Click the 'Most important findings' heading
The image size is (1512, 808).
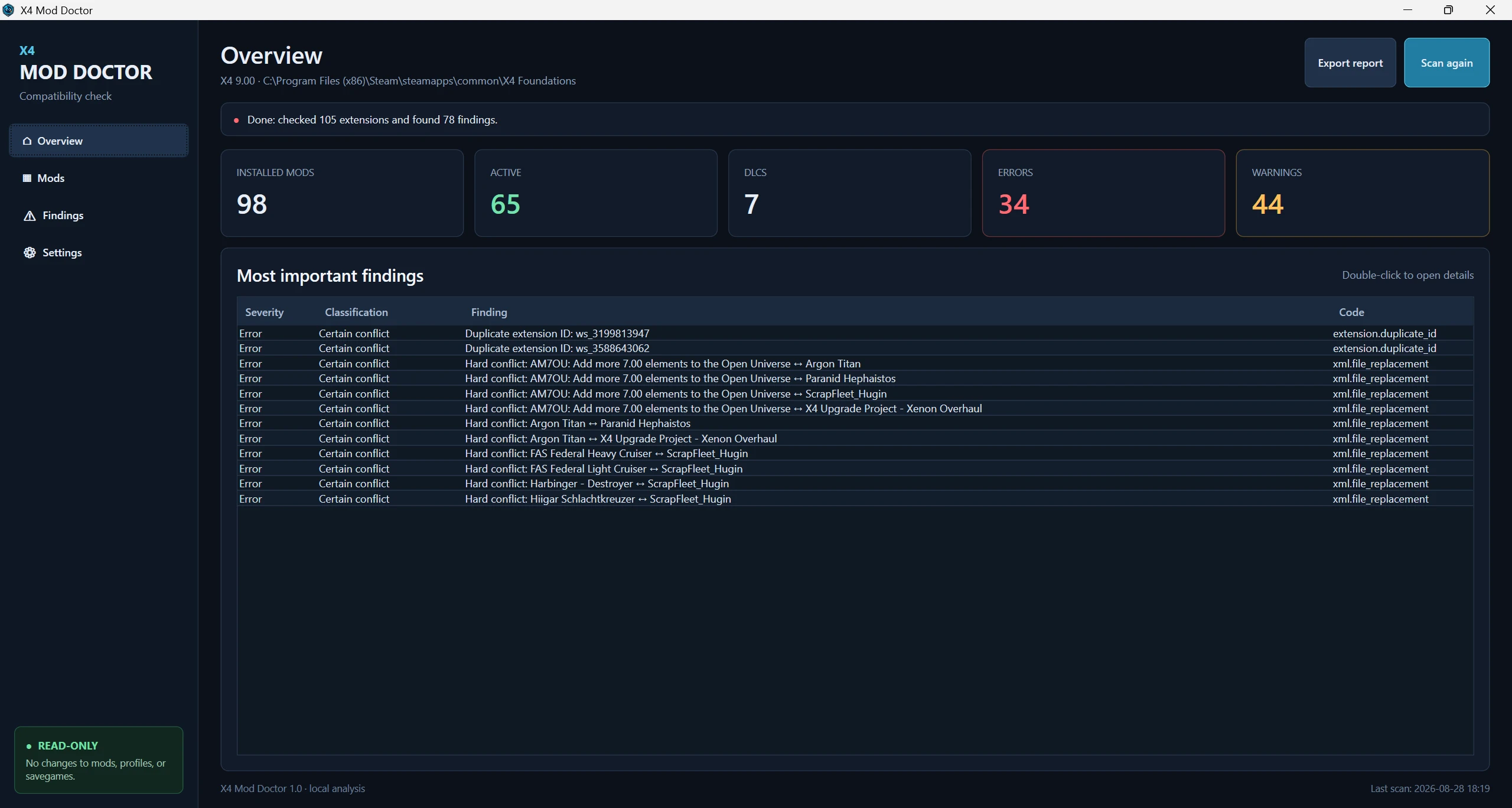(330, 276)
